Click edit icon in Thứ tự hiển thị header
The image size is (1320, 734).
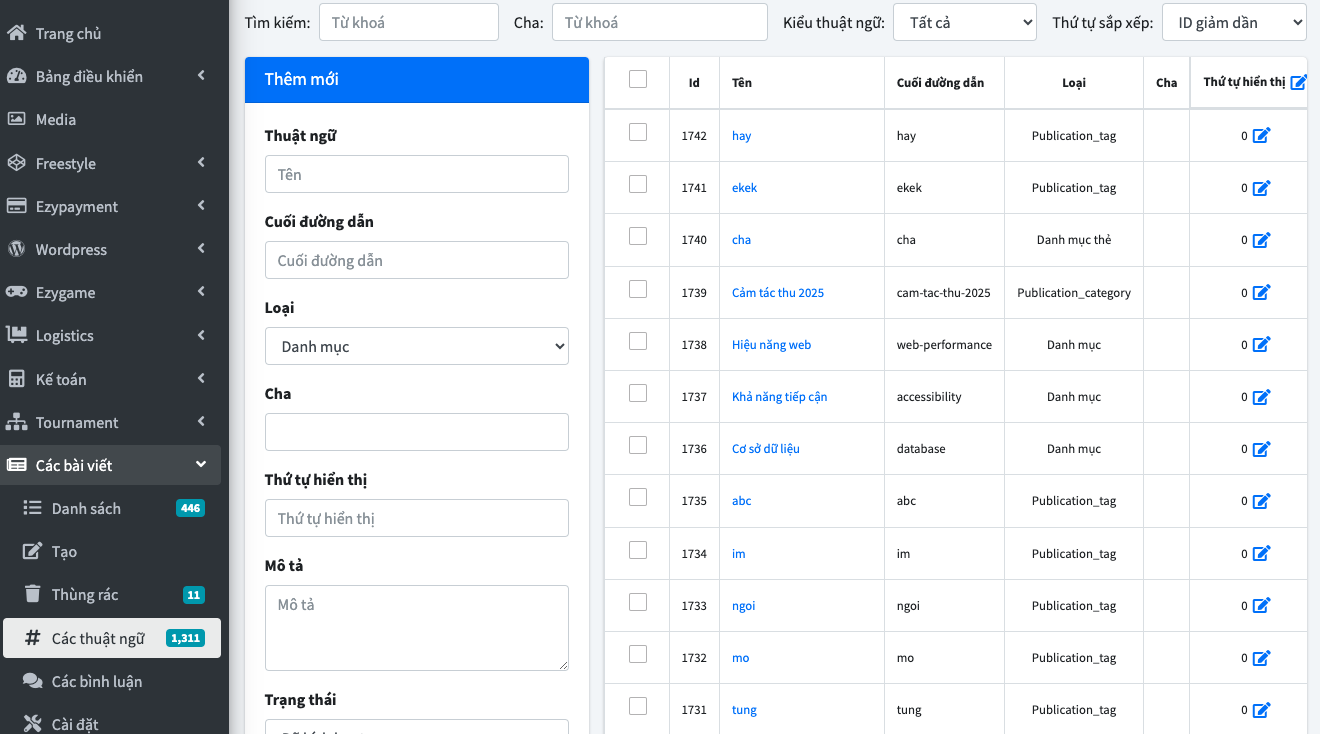[x=1298, y=83]
